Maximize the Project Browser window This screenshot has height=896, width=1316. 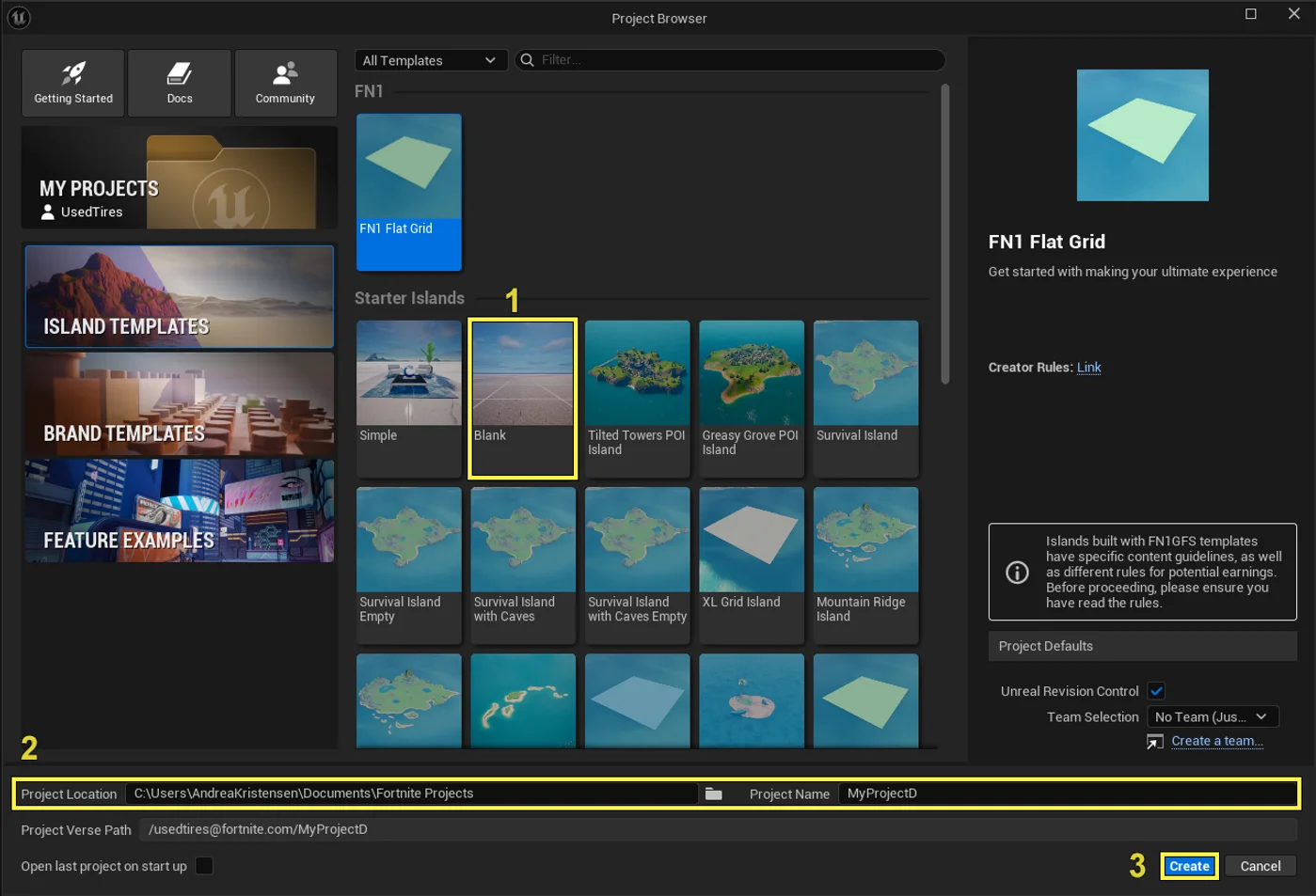1251,14
